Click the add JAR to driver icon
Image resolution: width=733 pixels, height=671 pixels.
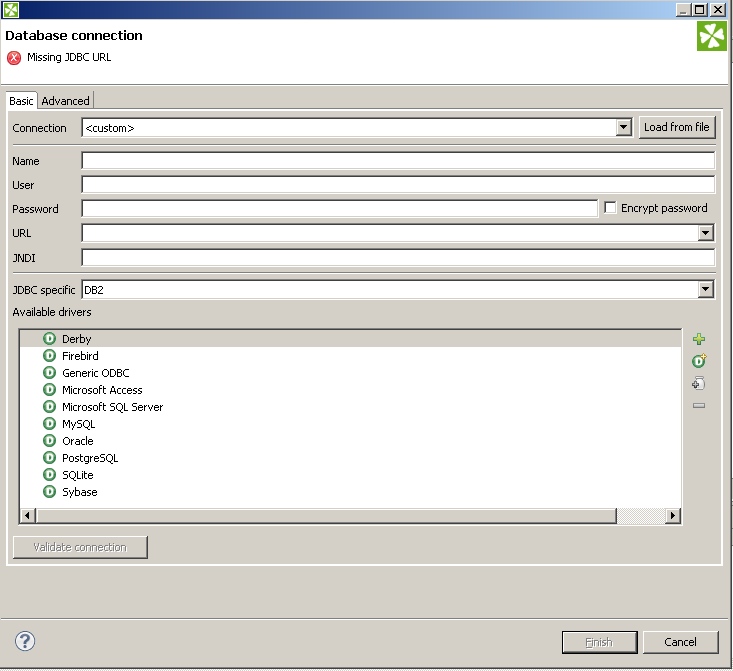(698, 383)
